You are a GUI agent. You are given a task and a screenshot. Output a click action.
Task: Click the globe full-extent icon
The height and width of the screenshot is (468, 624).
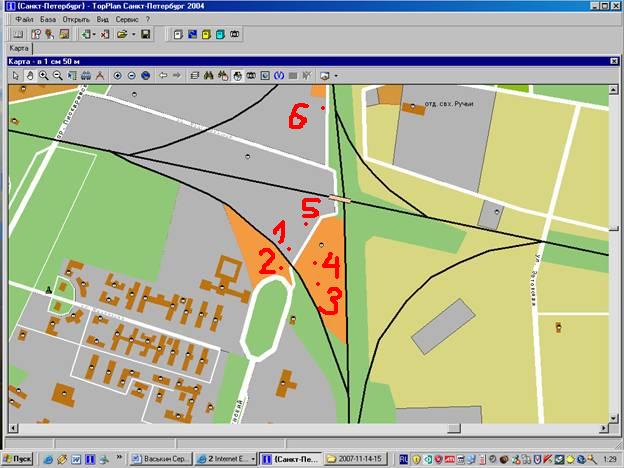point(145,75)
